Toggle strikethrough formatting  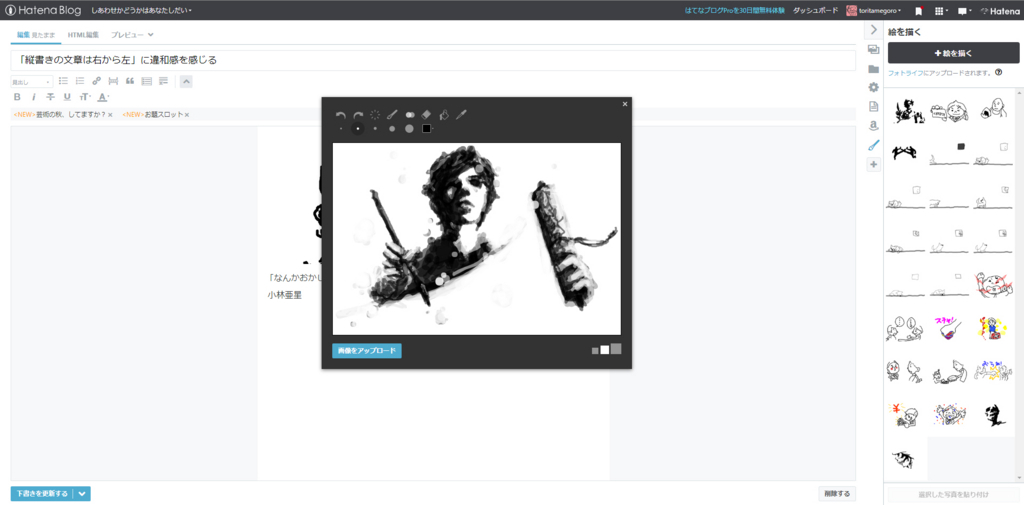coord(50,97)
